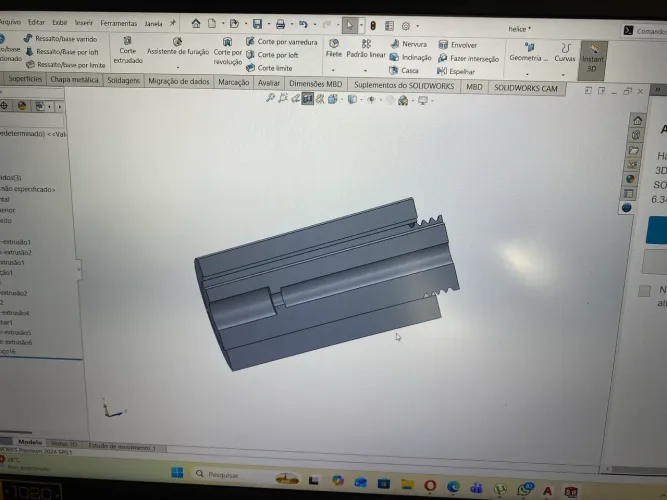Open dropdown arrow next to Select cursor
The image size is (667, 500).
tap(361, 26)
